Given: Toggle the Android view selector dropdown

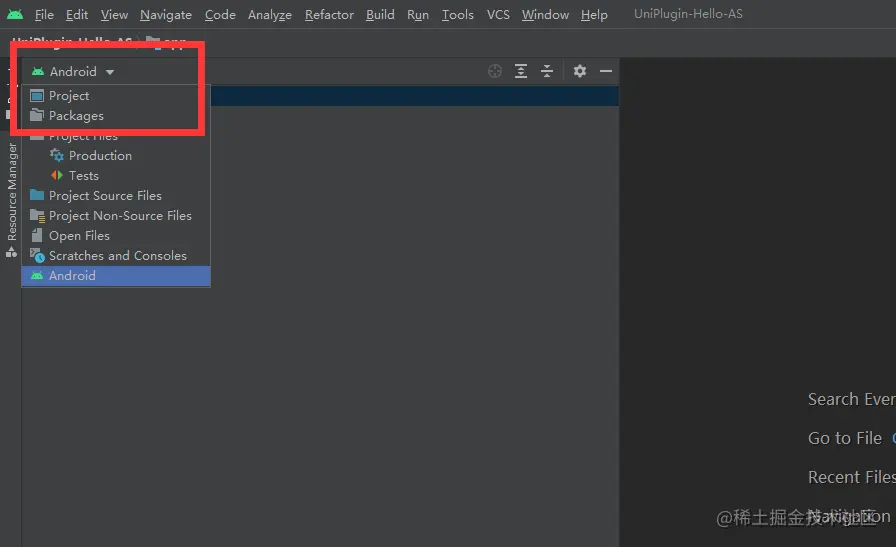Looking at the screenshot, I should (73, 71).
